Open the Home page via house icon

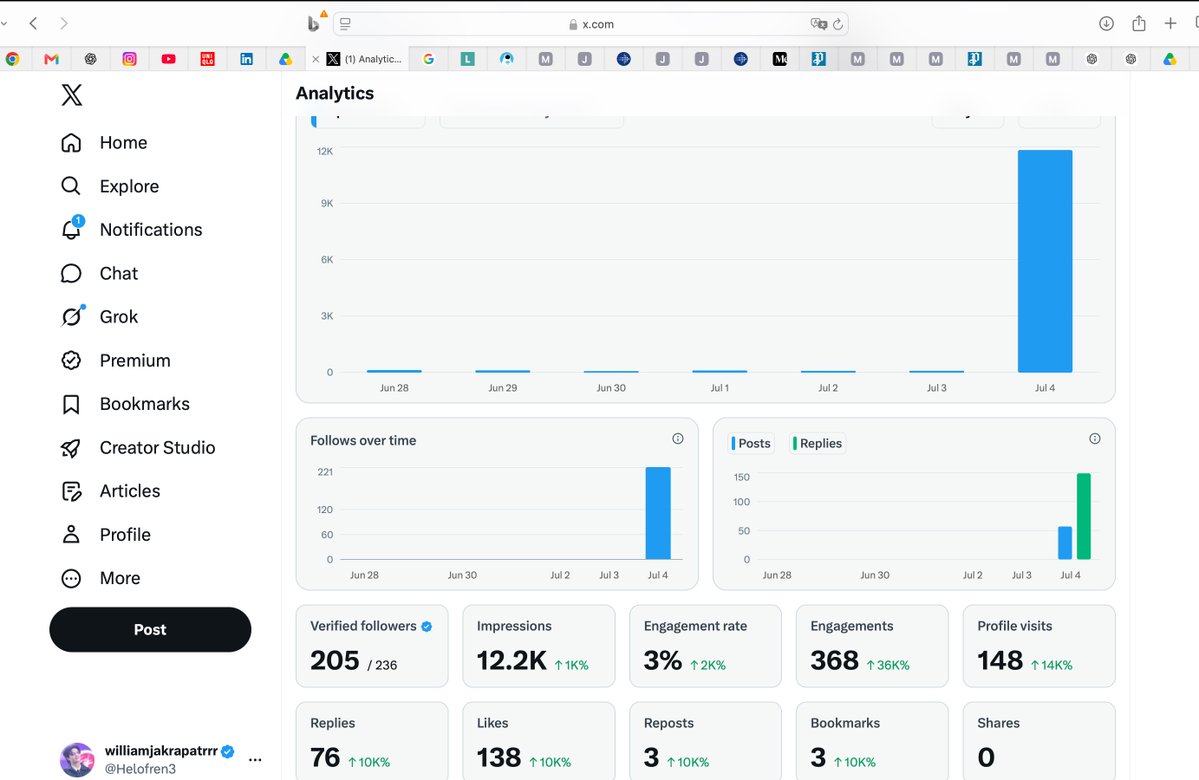tap(71, 143)
